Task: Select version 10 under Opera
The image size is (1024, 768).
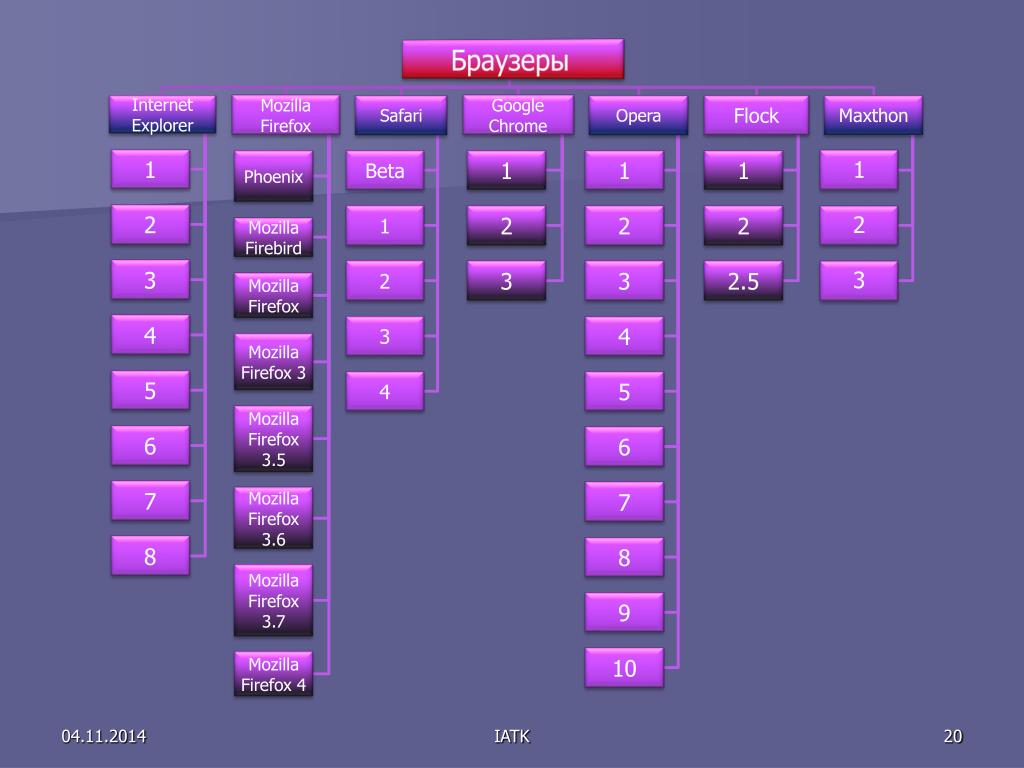Action: (x=624, y=668)
